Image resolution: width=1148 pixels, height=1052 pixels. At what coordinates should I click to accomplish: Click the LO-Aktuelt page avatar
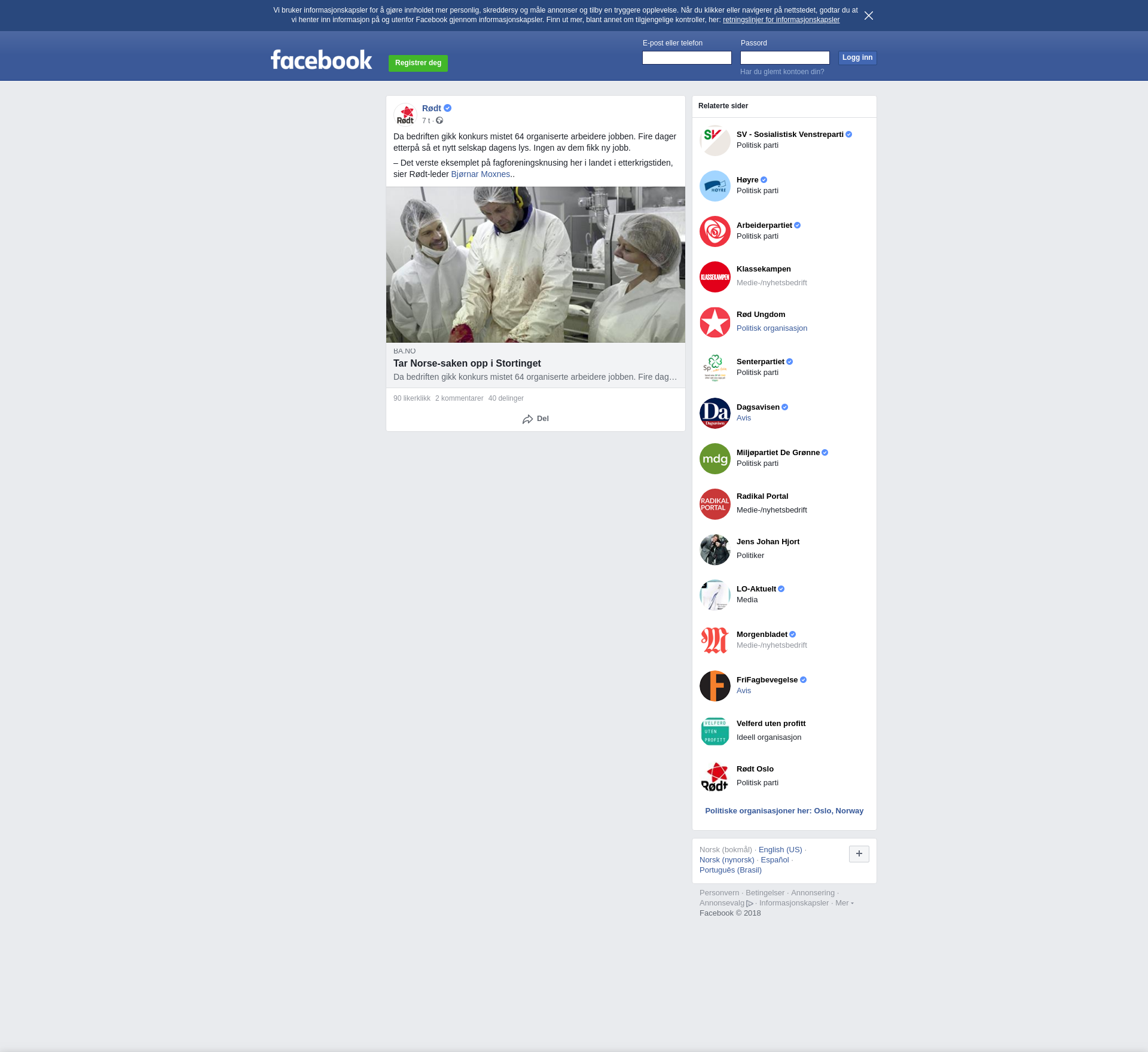pos(715,595)
